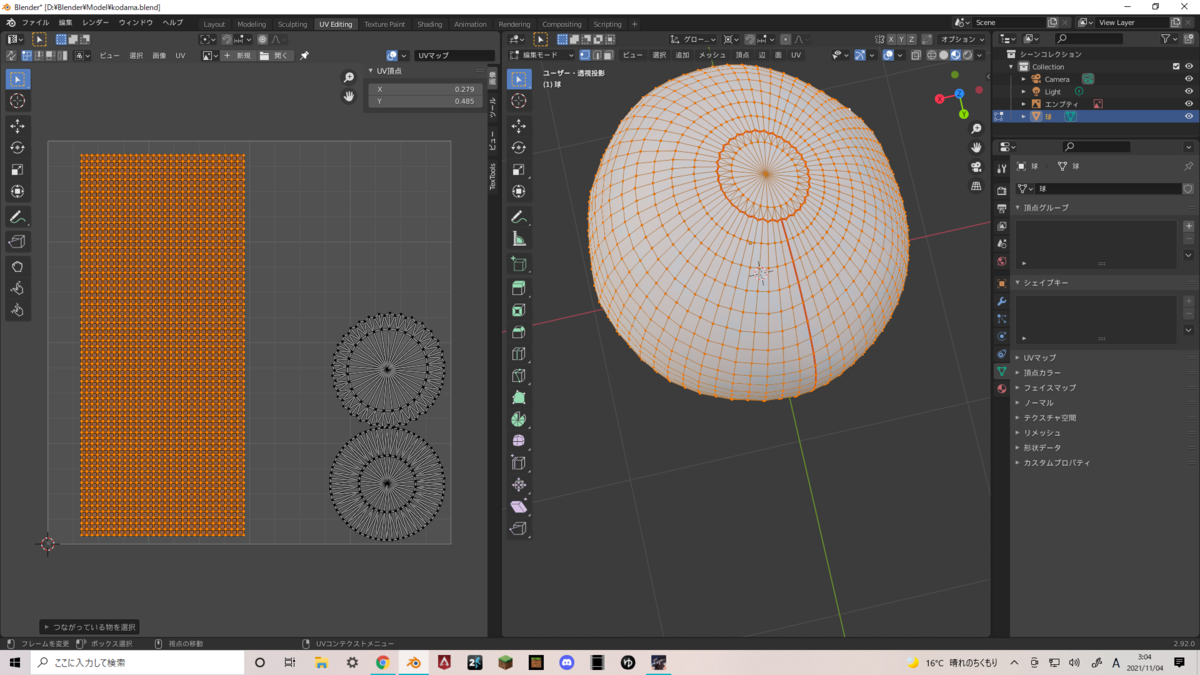Select the Poly Build tool in 3D viewport

519,398
